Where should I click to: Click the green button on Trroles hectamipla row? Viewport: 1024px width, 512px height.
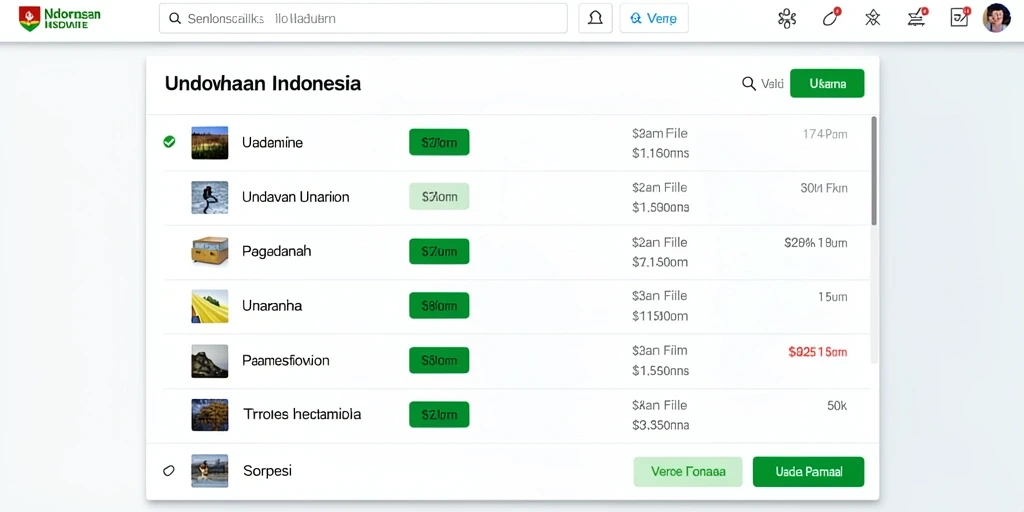point(439,414)
